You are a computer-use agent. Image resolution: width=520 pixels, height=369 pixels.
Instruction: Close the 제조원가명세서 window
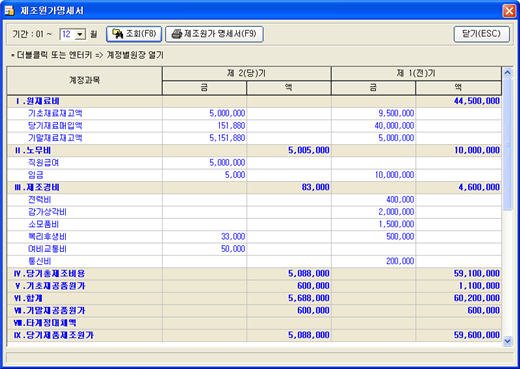click(x=509, y=11)
